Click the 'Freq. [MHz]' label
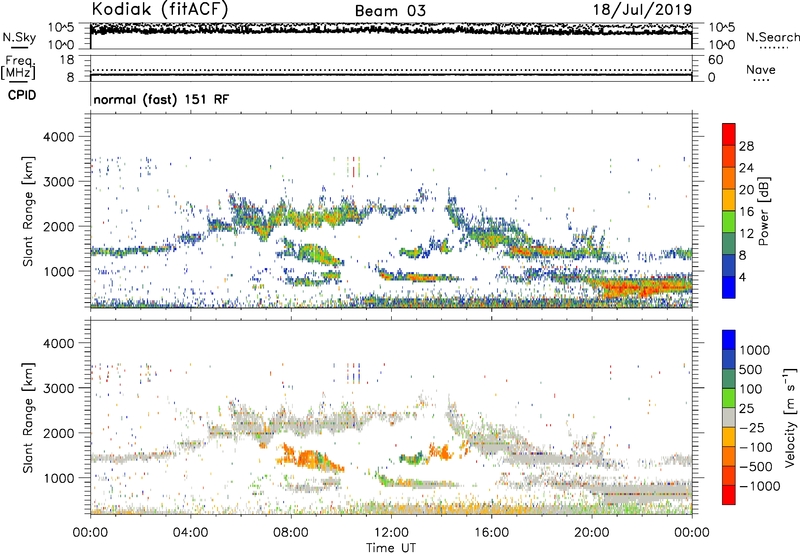This screenshot has height=554, width=800. [18, 67]
